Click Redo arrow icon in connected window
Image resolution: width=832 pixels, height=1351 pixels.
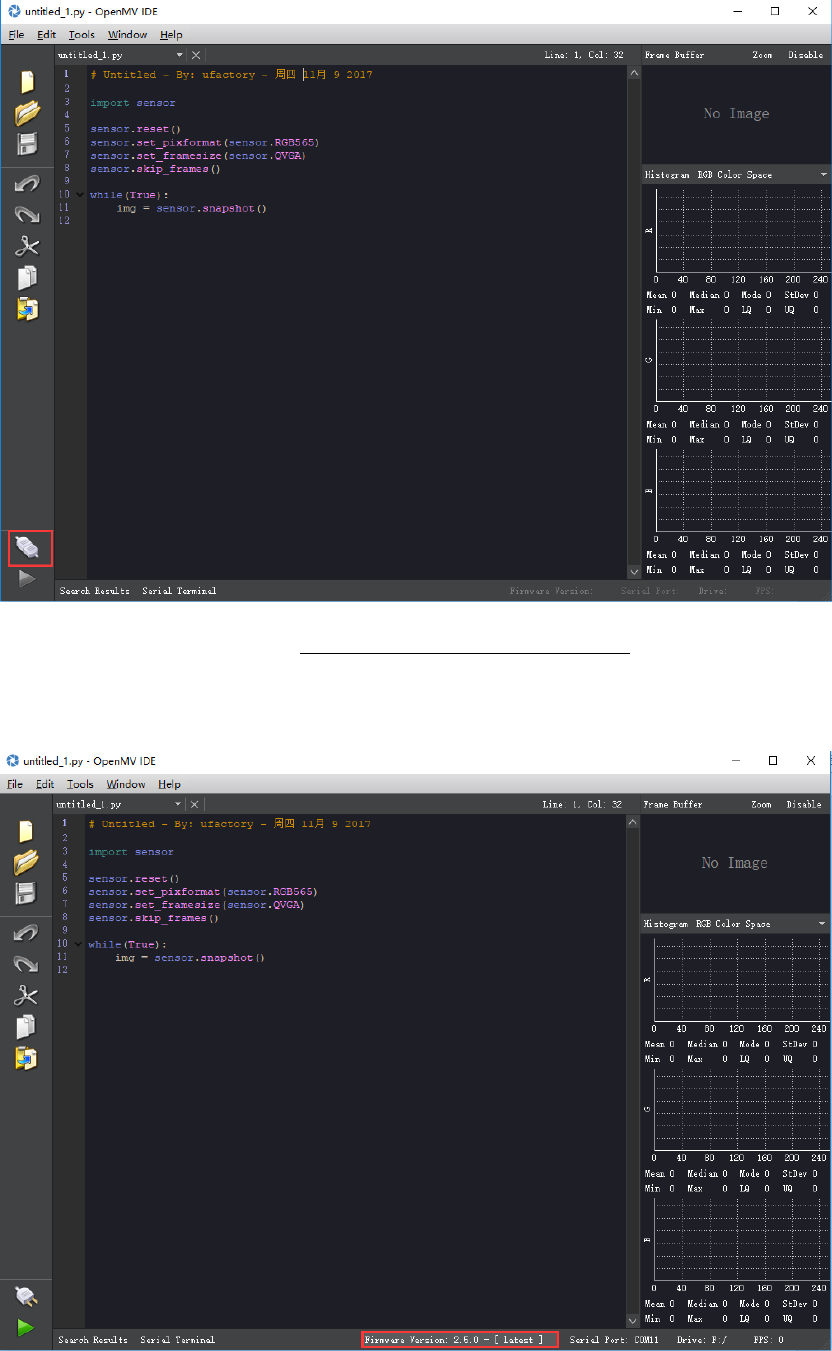point(25,964)
